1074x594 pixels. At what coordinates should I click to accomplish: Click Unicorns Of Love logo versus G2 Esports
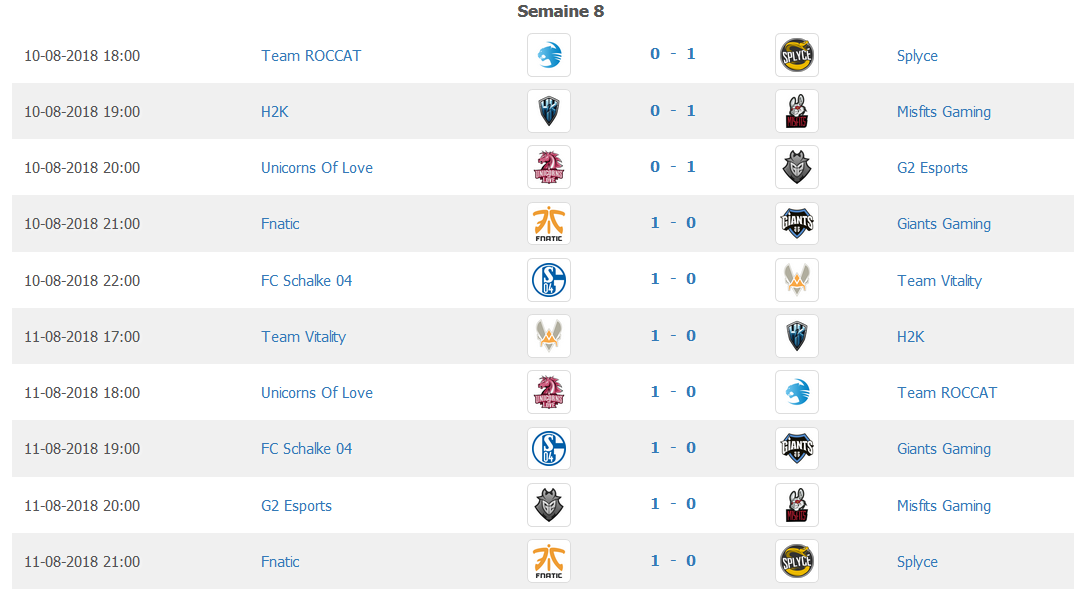coord(549,167)
